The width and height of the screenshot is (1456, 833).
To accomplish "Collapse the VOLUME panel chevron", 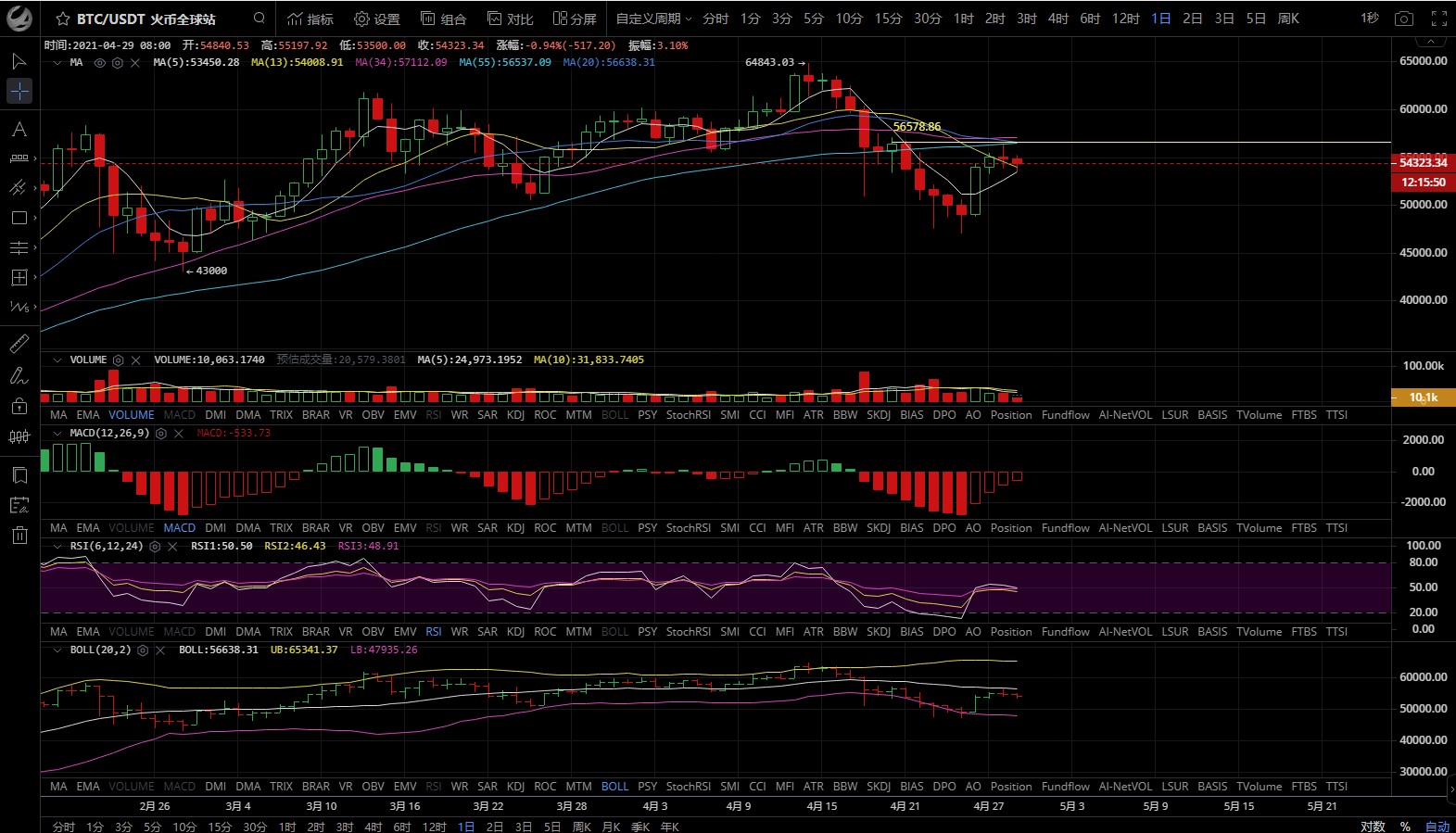I will [57, 360].
